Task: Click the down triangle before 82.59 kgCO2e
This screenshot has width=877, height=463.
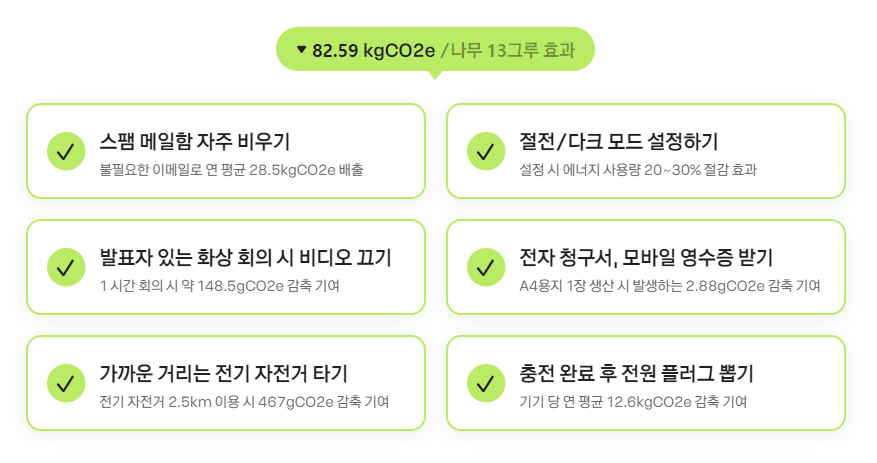Action: (x=301, y=50)
